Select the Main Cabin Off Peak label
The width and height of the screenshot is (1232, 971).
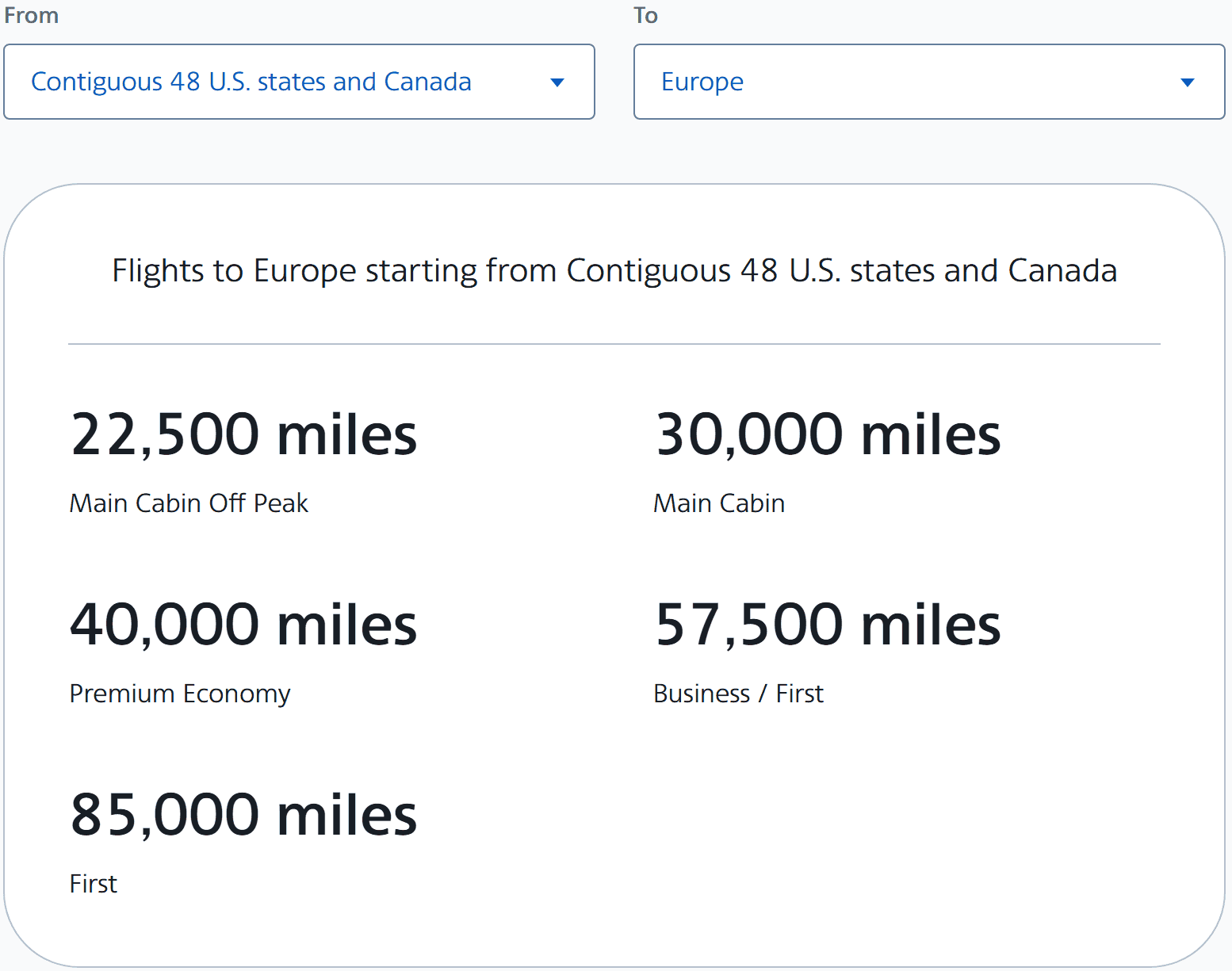point(189,503)
